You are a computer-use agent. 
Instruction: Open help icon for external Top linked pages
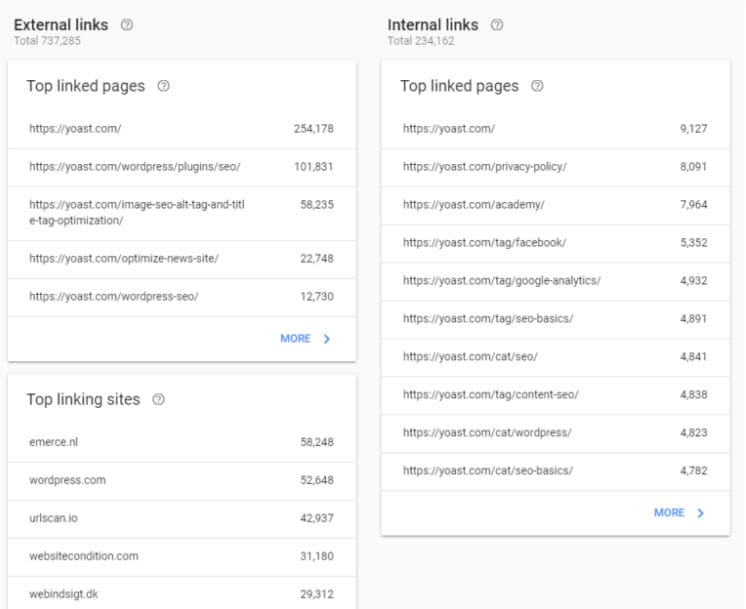click(163, 86)
